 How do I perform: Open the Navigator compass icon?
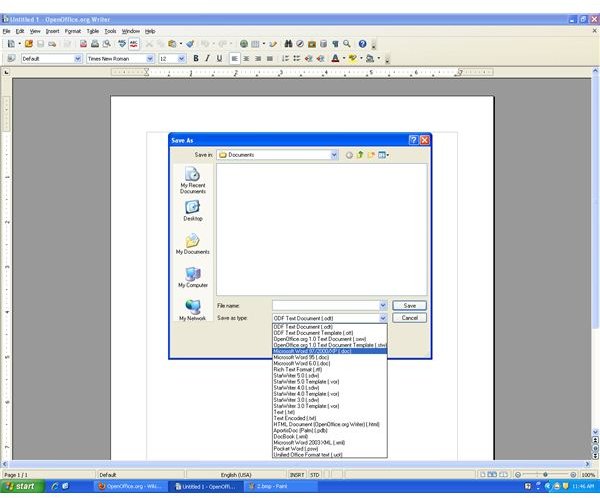300,44
